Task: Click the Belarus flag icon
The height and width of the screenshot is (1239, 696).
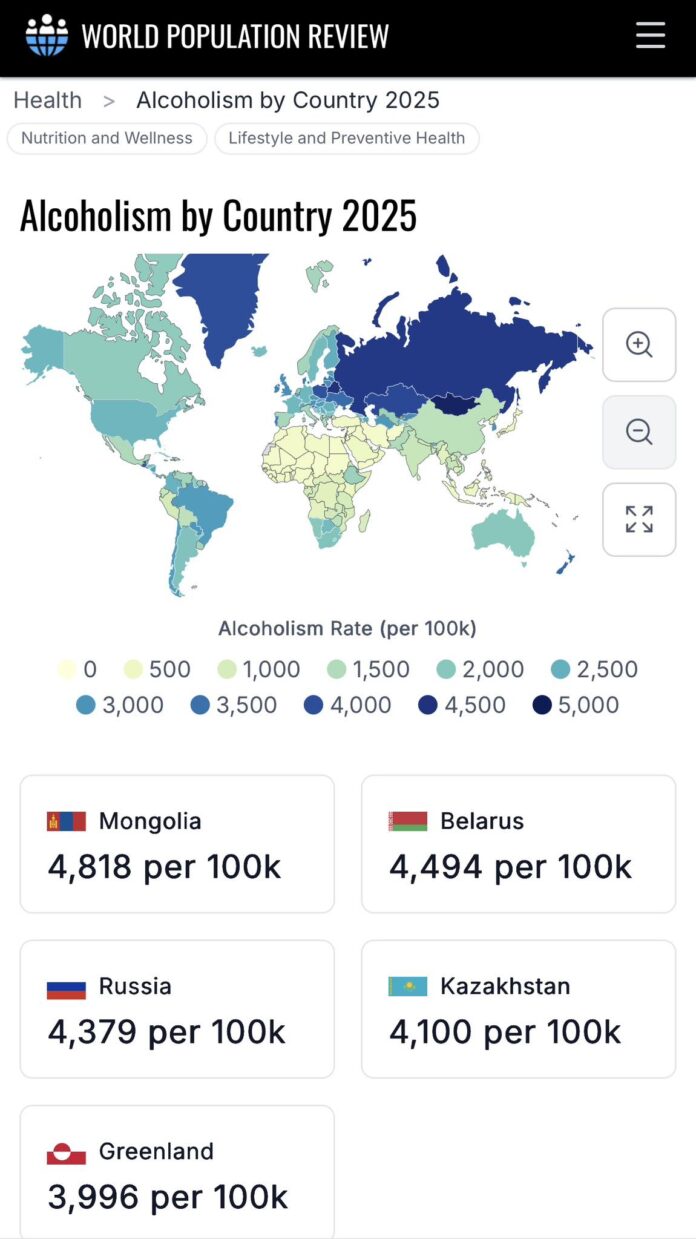Action: pyautogui.click(x=407, y=821)
